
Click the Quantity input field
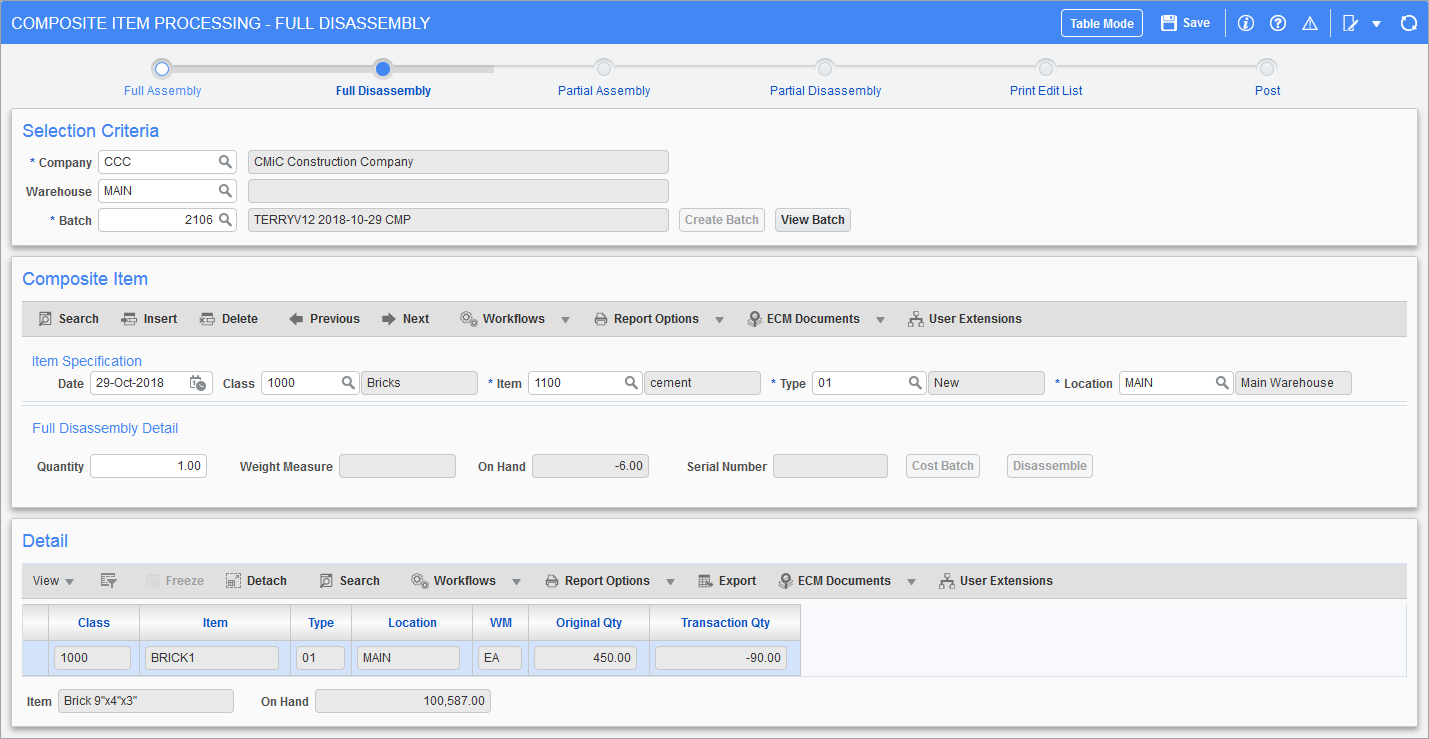tap(148, 466)
